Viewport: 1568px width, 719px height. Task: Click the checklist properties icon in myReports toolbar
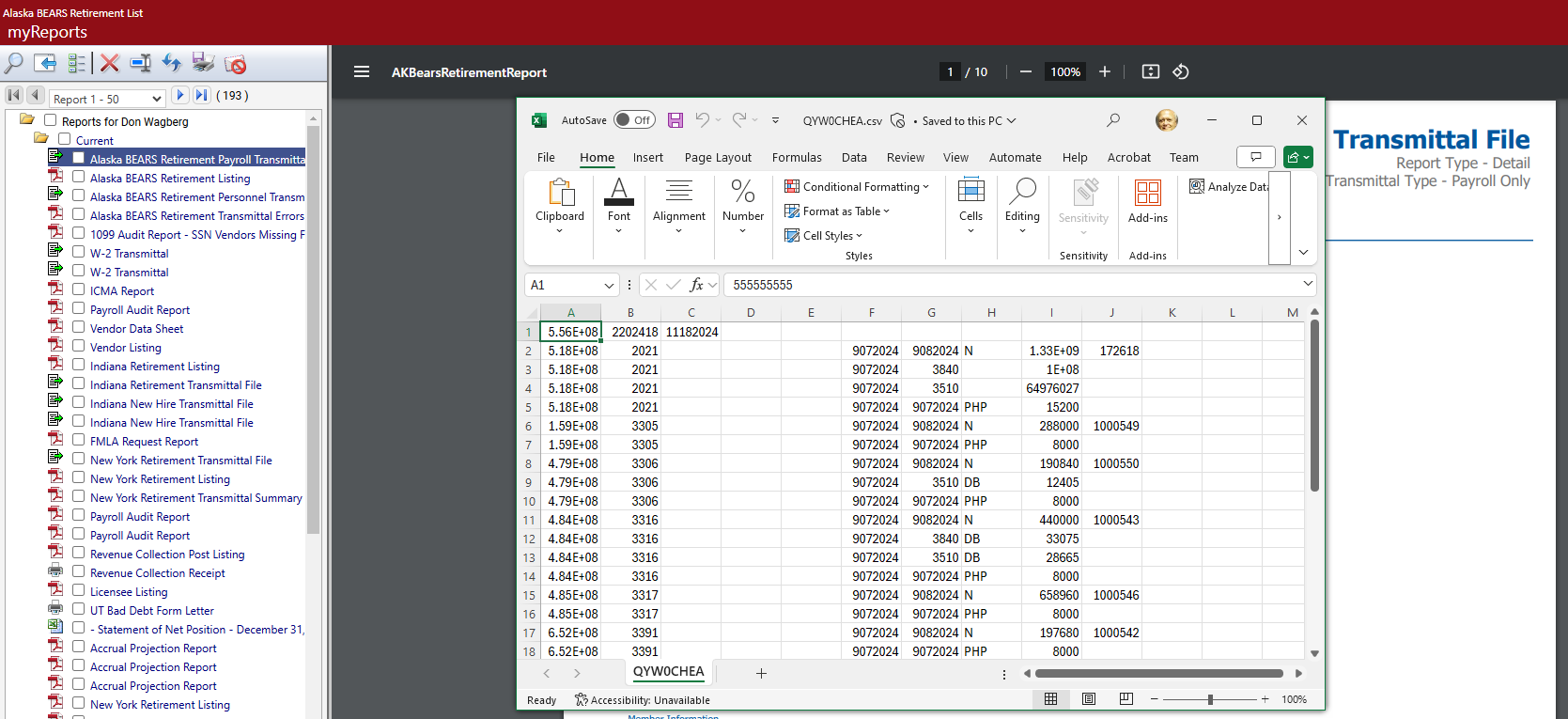tap(77, 64)
